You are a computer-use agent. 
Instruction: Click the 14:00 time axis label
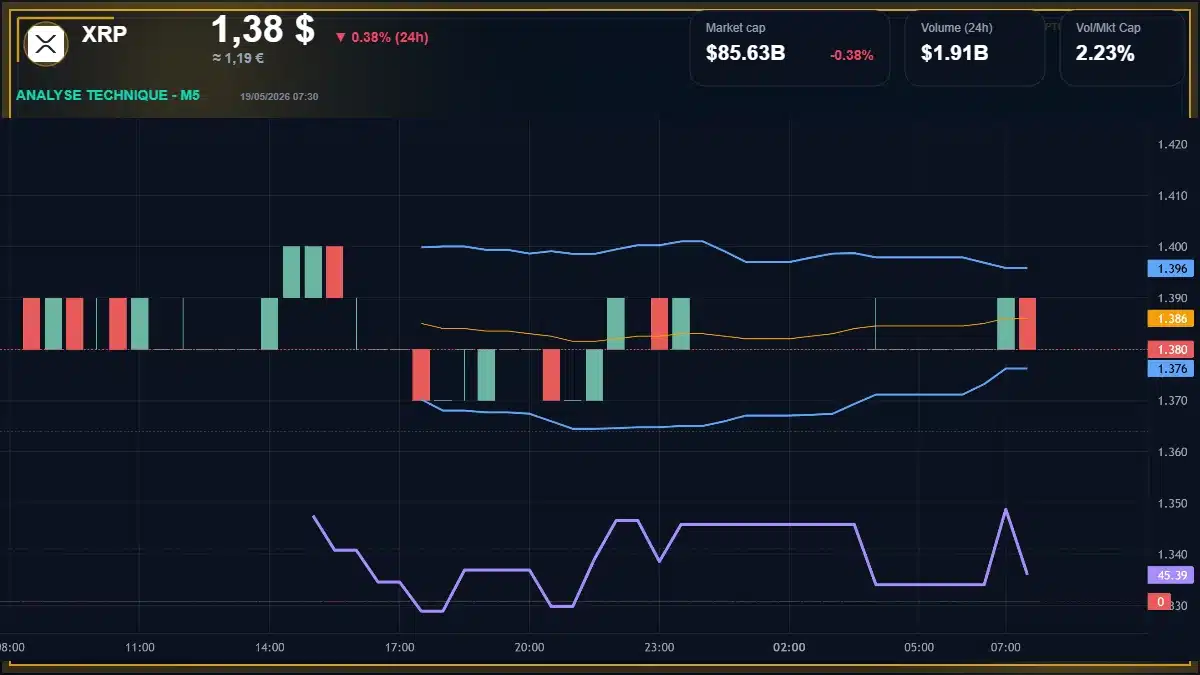coord(270,647)
